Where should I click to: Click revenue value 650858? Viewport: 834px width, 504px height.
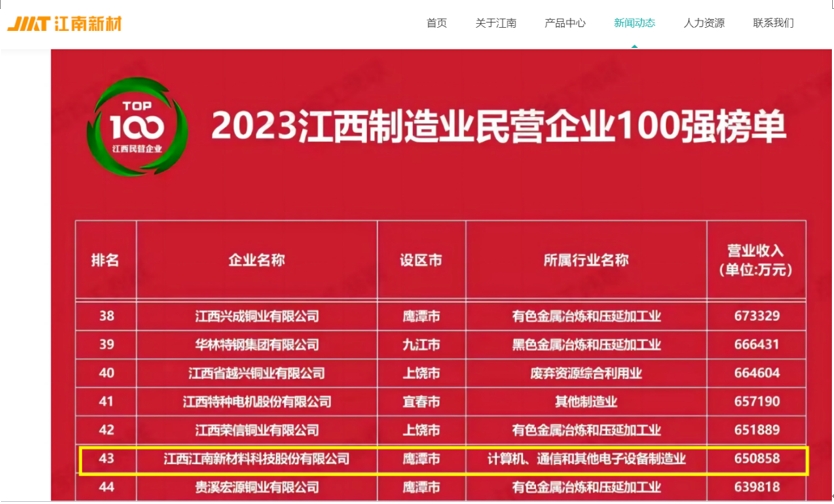pos(757,458)
